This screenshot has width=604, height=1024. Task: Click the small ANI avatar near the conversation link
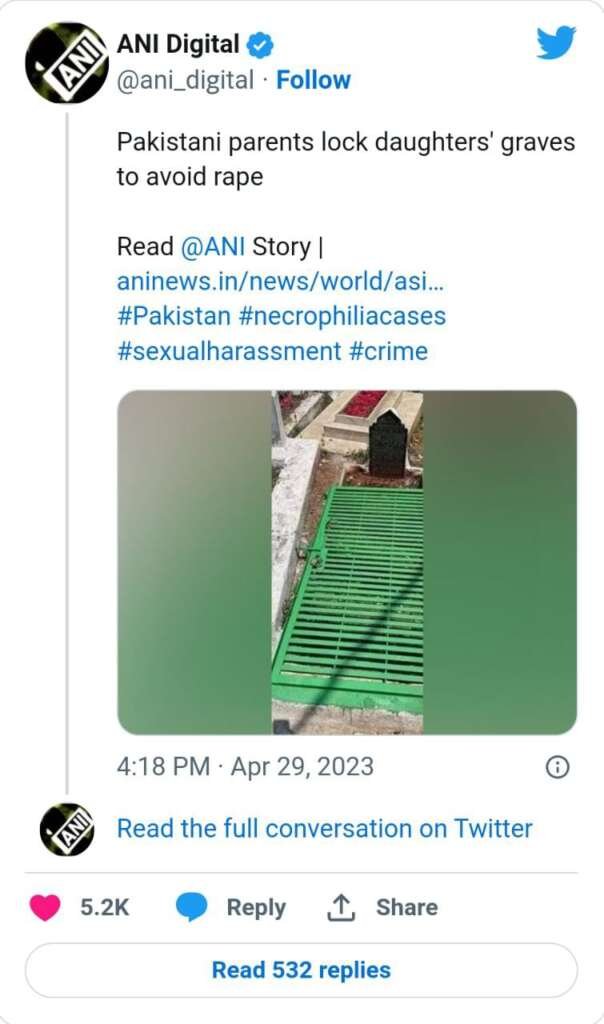coord(67,829)
